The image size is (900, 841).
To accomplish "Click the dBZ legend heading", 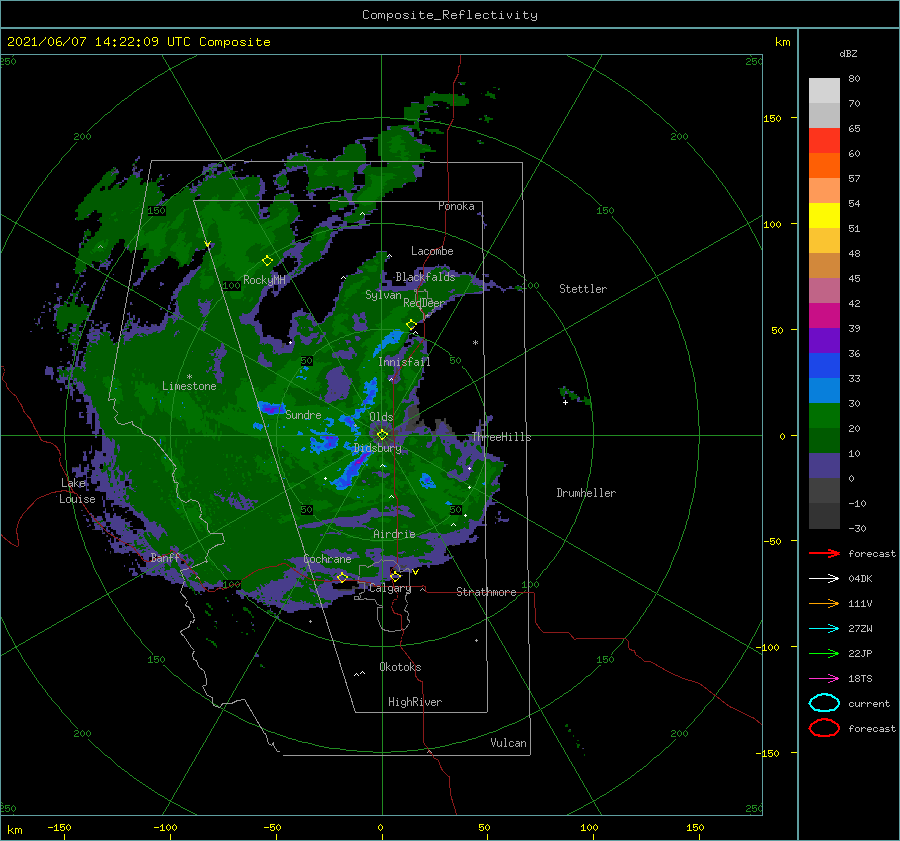I will coord(848,53).
